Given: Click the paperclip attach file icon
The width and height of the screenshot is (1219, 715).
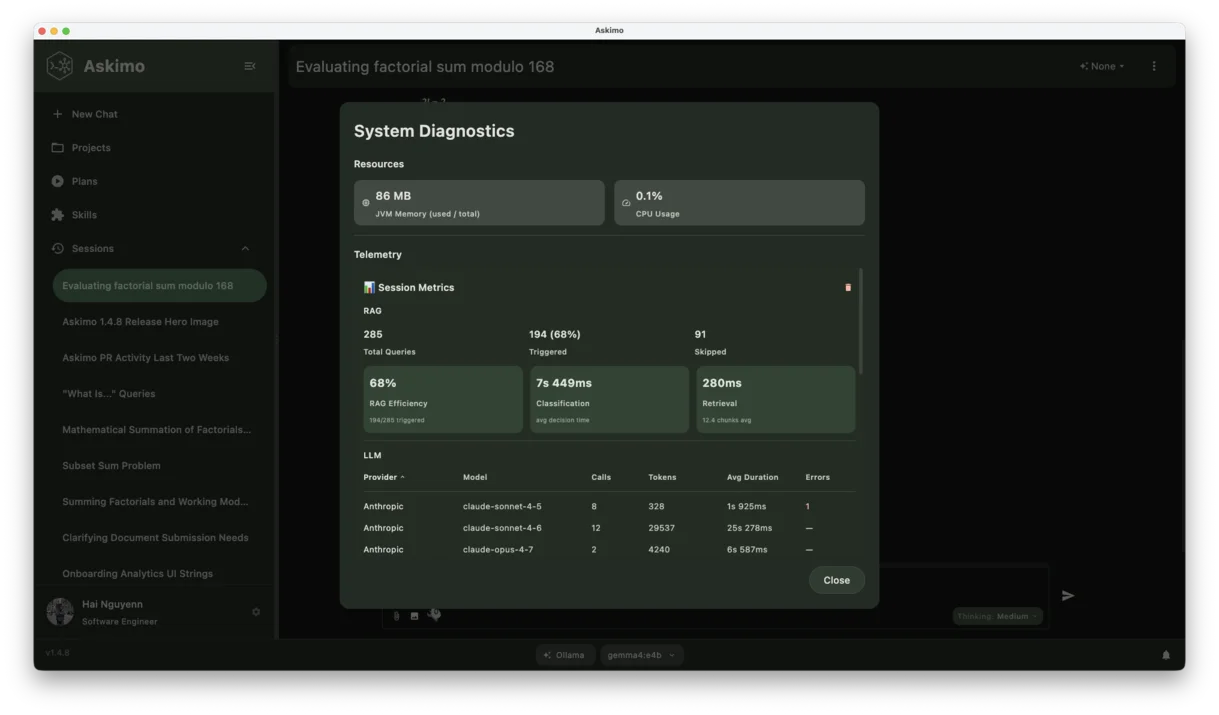Looking at the screenshot, I should 396,616.
